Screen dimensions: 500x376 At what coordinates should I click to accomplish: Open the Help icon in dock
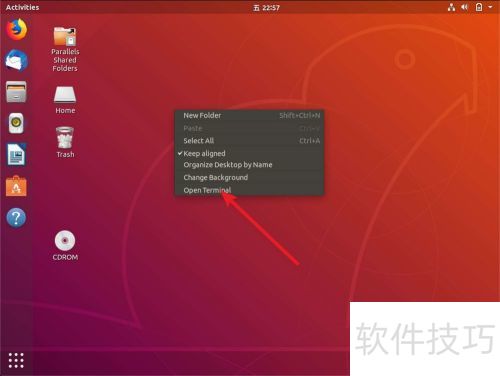(16, 217)
